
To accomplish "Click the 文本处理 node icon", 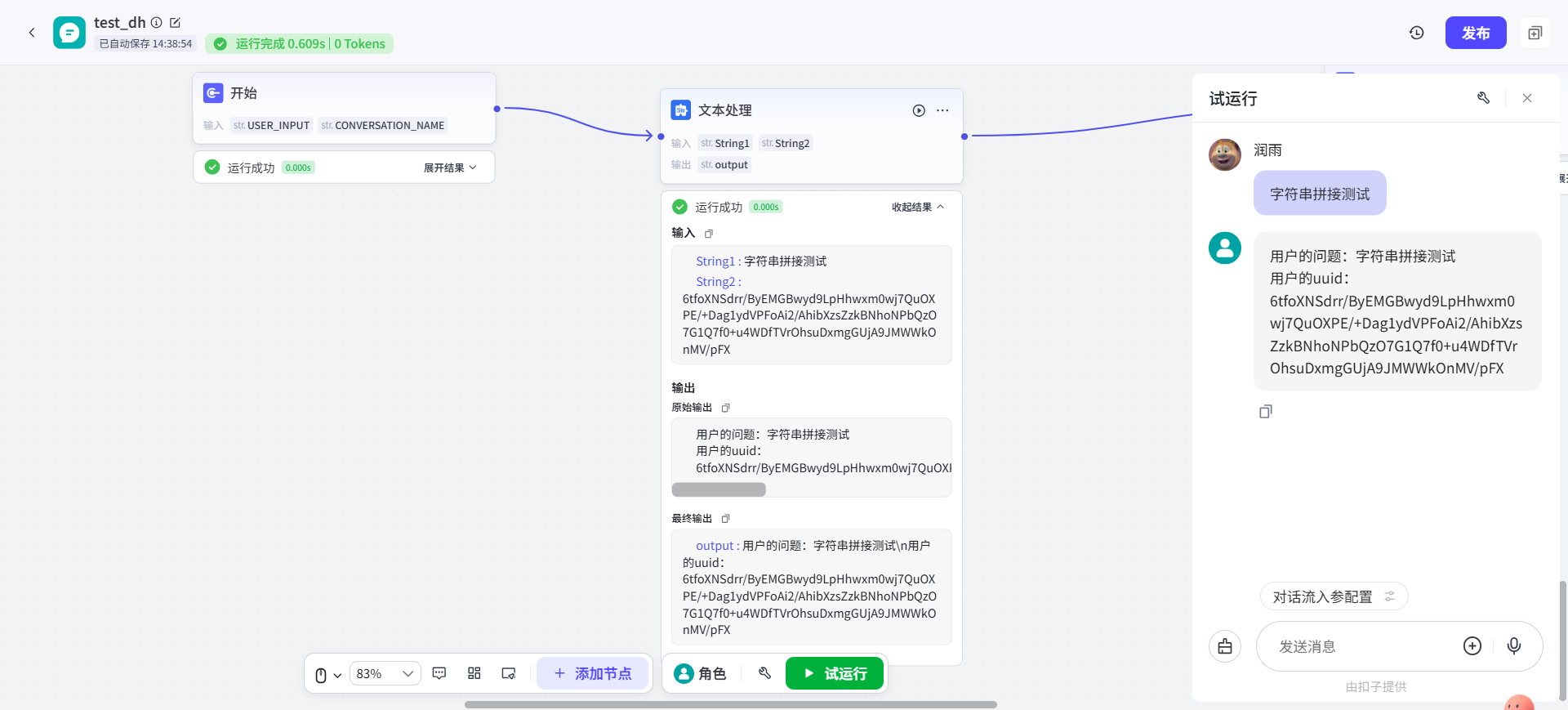I will click(x=681, y=110).
